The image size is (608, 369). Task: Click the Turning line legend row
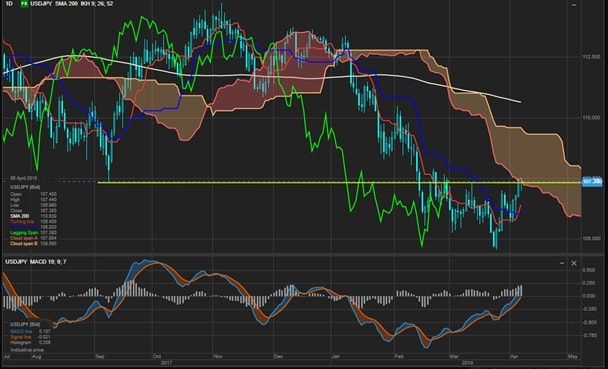pyautogui.click(x=33, y=222)
